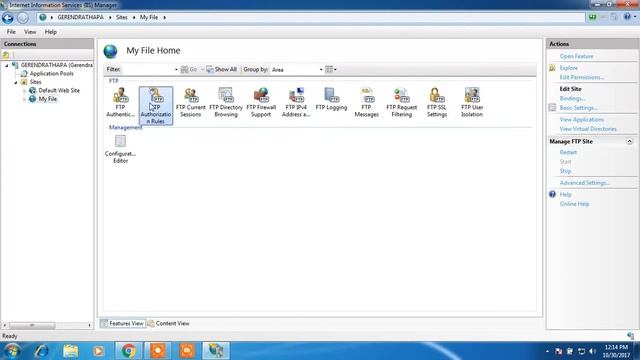The width and height of the screenshot is (640, 360).
Task: Open dropdown after My File in breadcrumb
Action: point(164,18)
